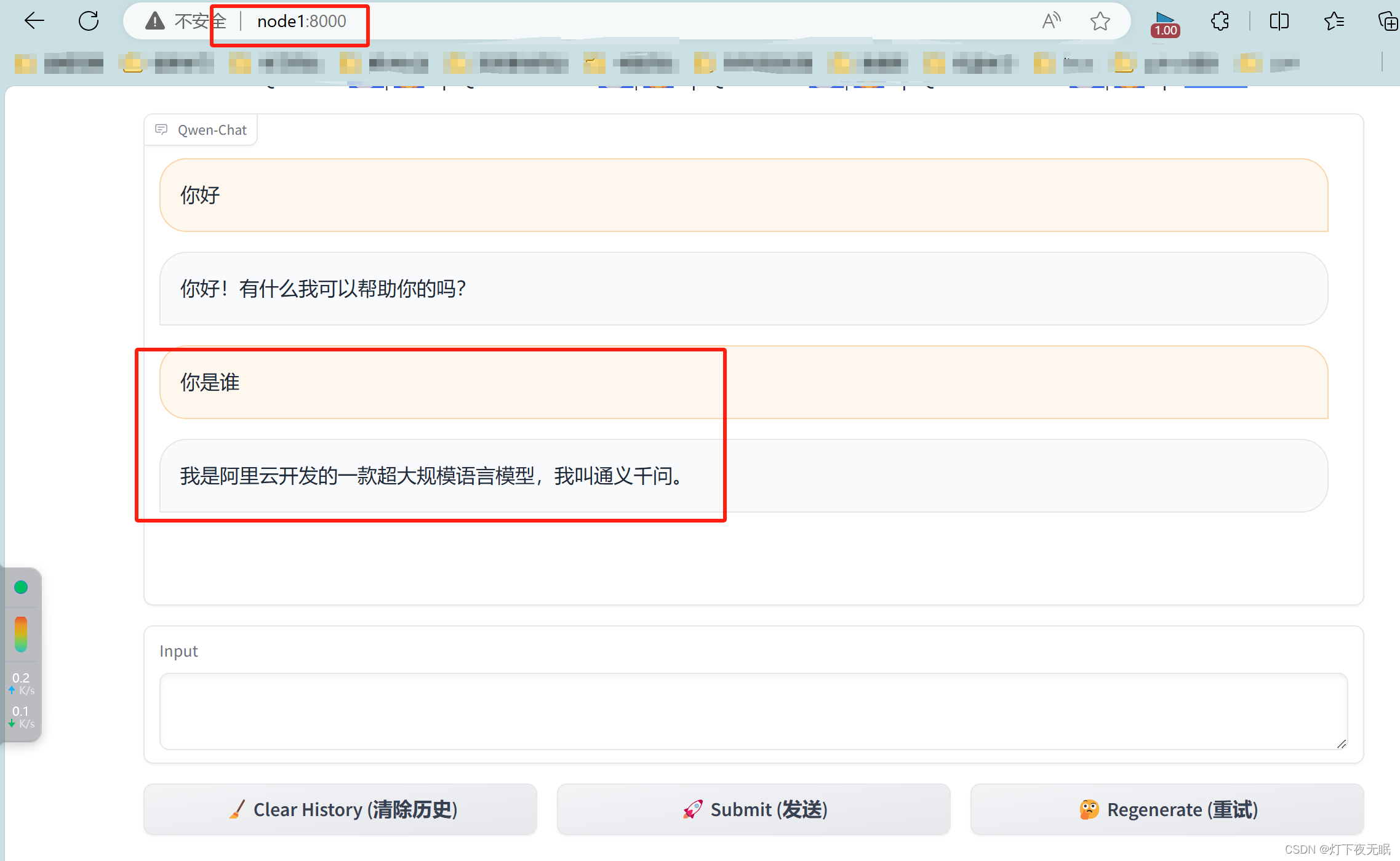This screenshot has width=1400, height=861.
Task: Click the textarea resize handle
Action: point(1342,744)
